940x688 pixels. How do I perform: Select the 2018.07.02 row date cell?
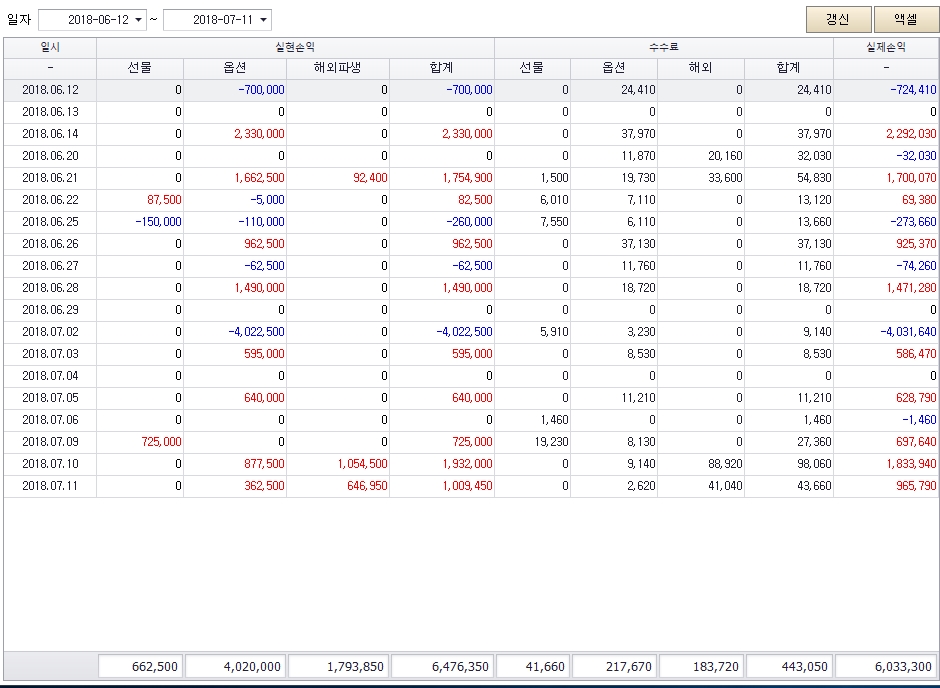50,332
